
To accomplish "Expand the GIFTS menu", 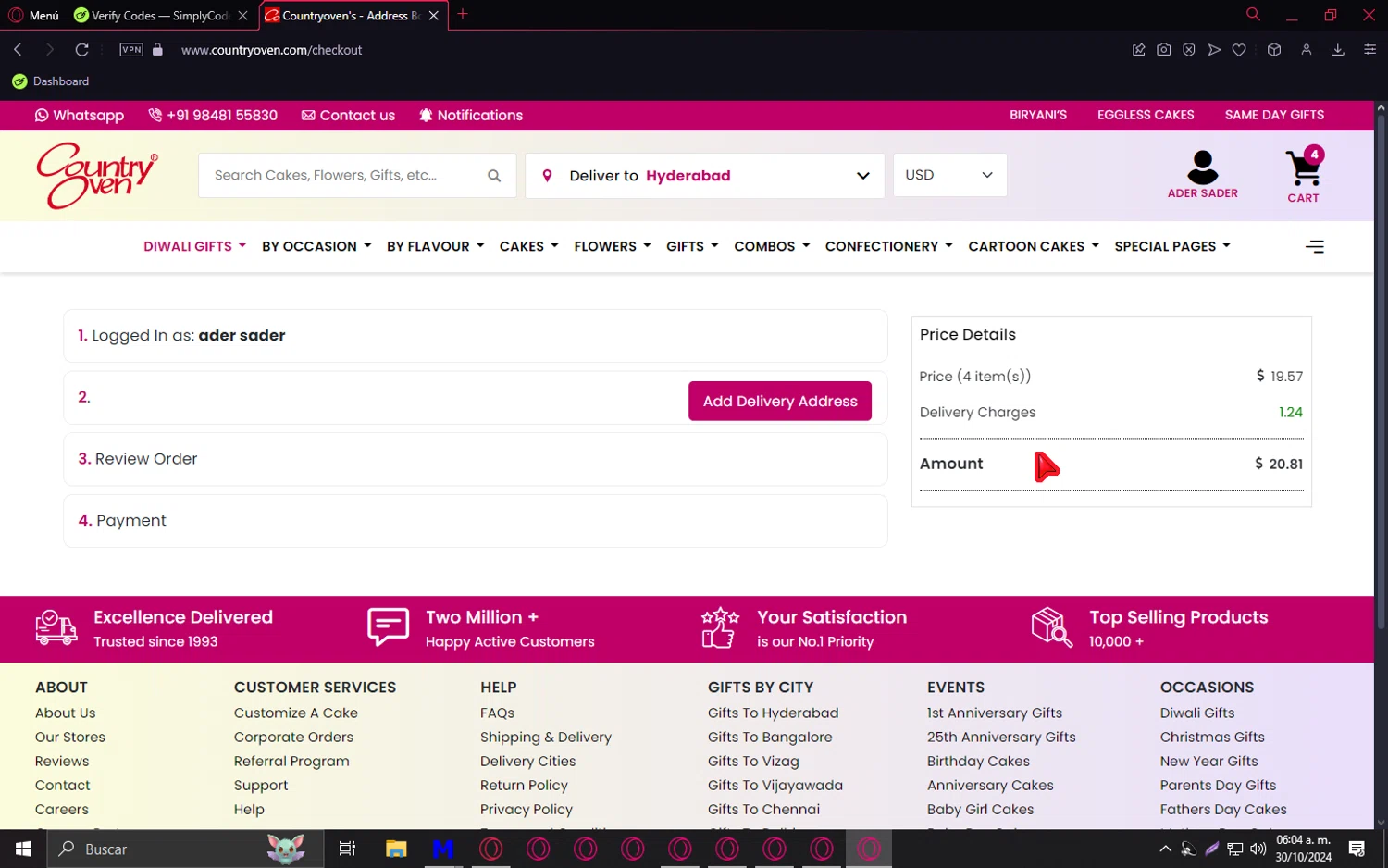I will coord(692,246).
